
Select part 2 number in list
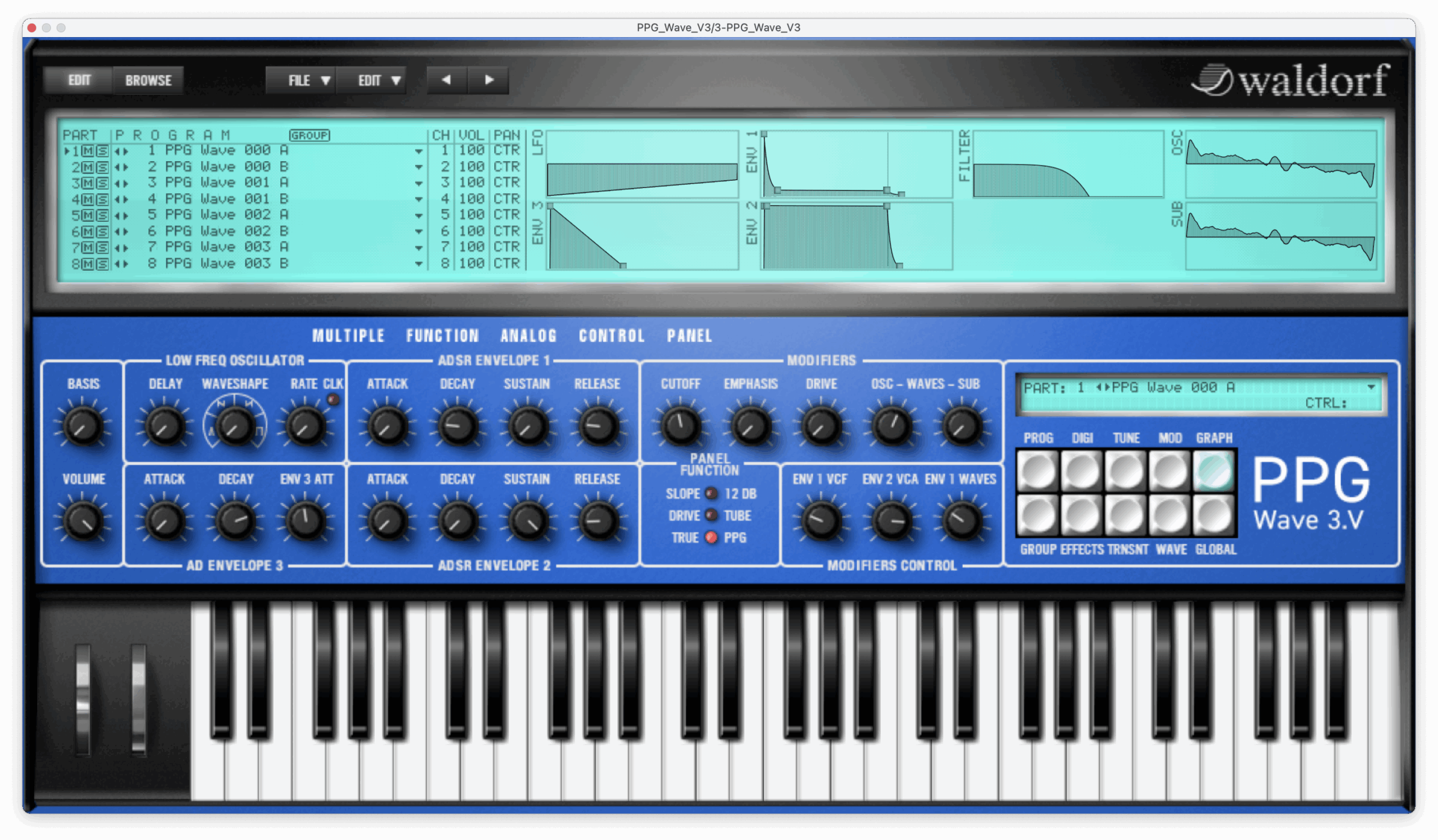pyautogui.click(x=75, y=167)
